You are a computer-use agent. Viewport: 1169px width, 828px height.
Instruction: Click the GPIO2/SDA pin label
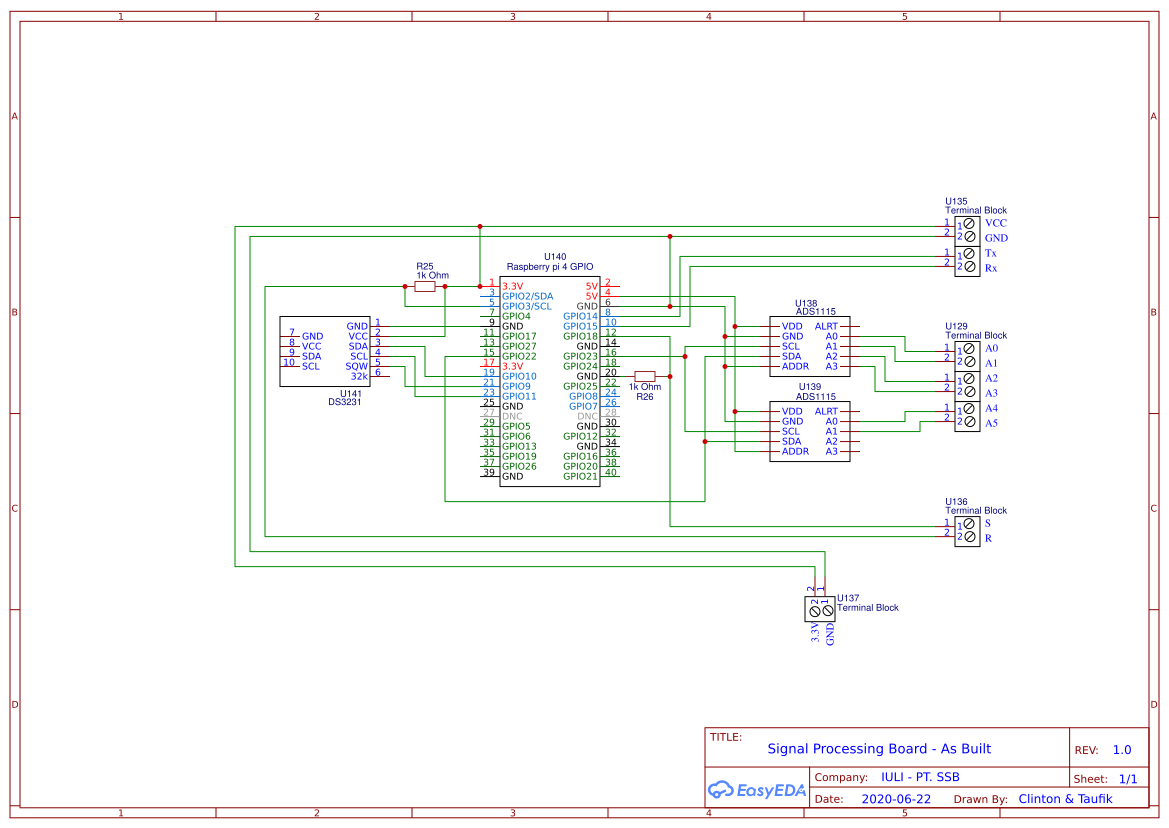pos(527,296)
